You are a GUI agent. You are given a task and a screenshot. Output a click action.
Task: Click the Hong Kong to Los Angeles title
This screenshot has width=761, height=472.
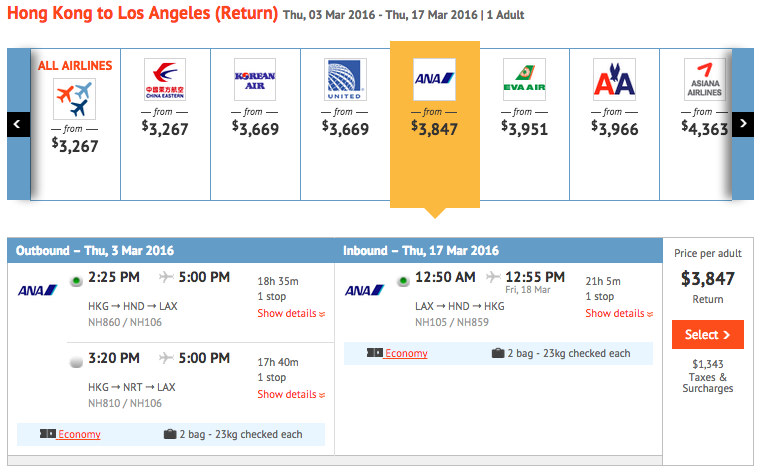(x=143, y=13)
